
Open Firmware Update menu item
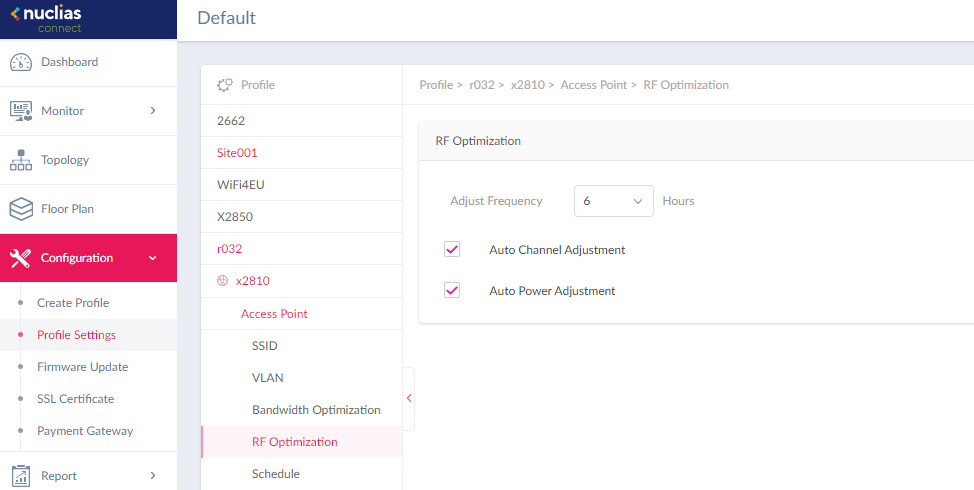pyautogui.click(x=82, y=367)
